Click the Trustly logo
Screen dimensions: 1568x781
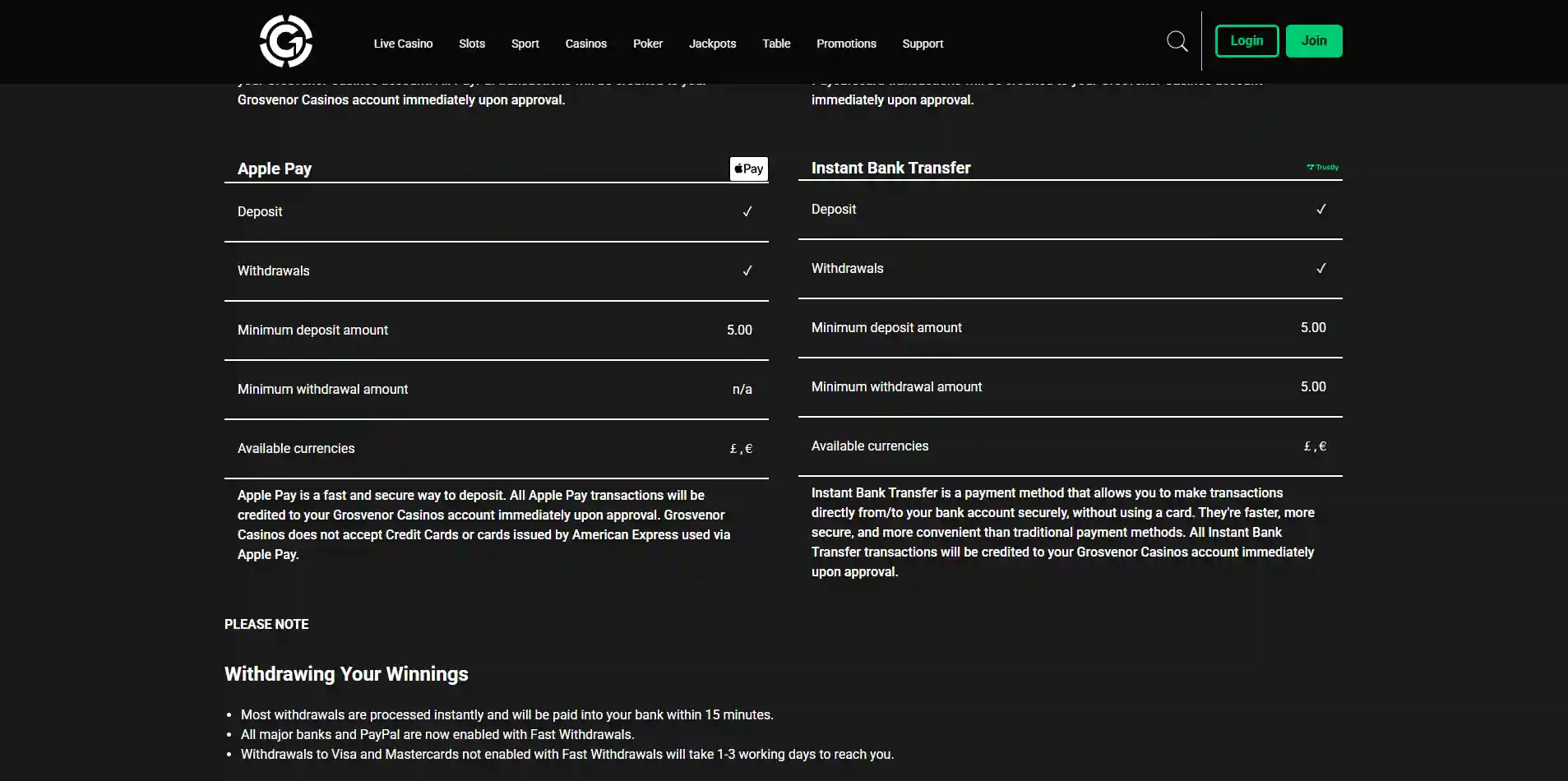coord(1323,167)
